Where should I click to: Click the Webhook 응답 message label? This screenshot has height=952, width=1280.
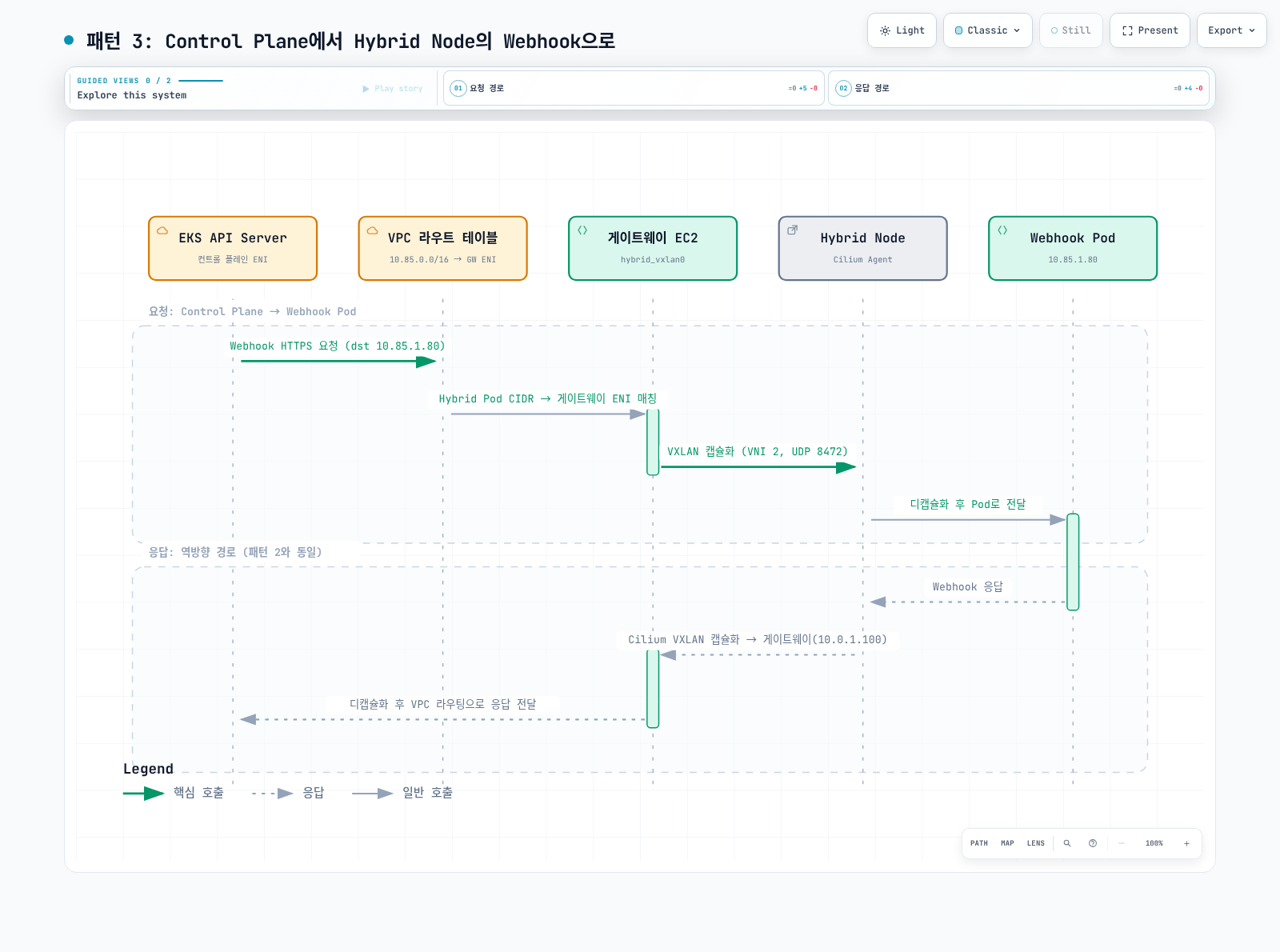pyautogui.click(x=967, y=587)
